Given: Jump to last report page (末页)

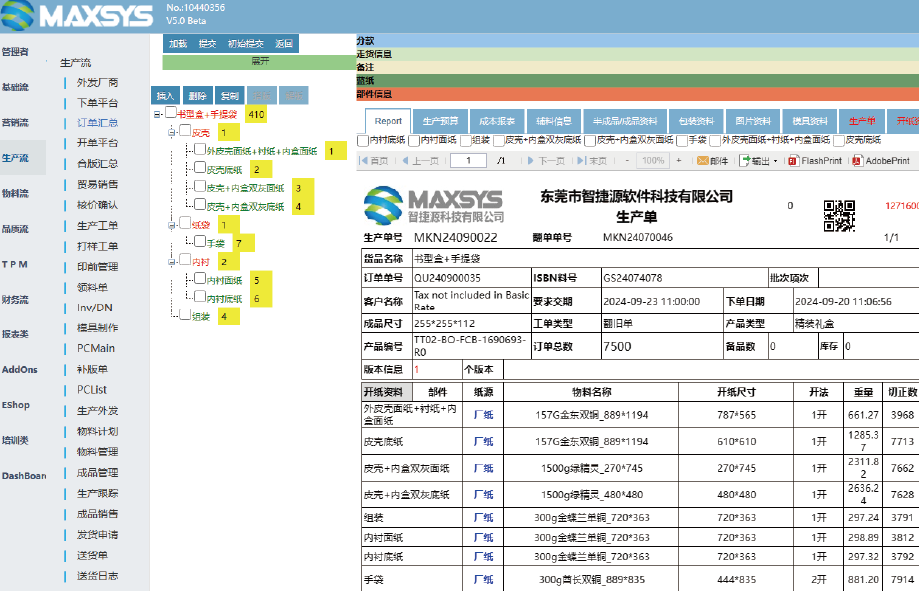Looking at the screenshot, I should coord(592,161).
